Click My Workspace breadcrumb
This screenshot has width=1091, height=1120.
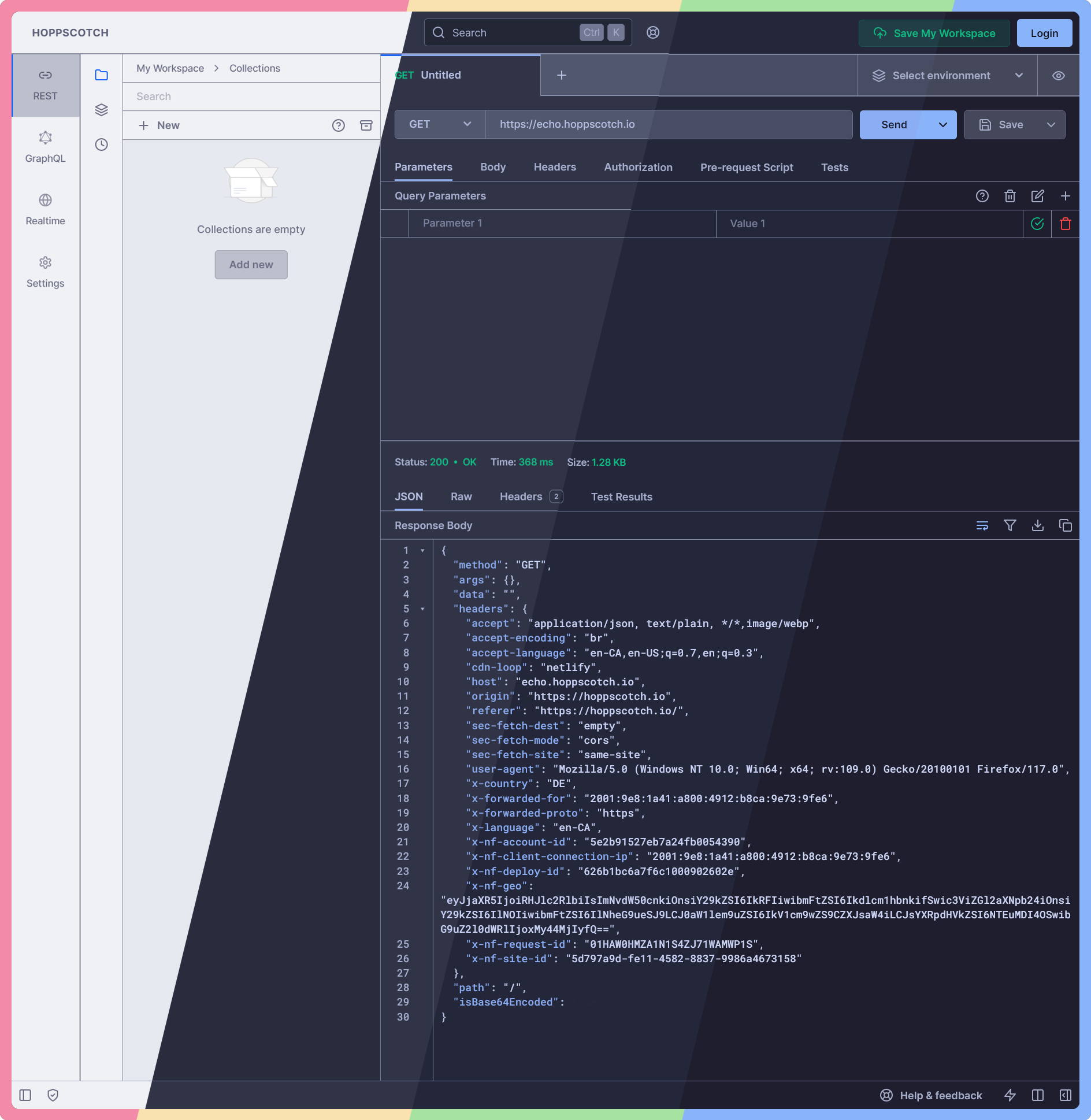tap(170, 68)
